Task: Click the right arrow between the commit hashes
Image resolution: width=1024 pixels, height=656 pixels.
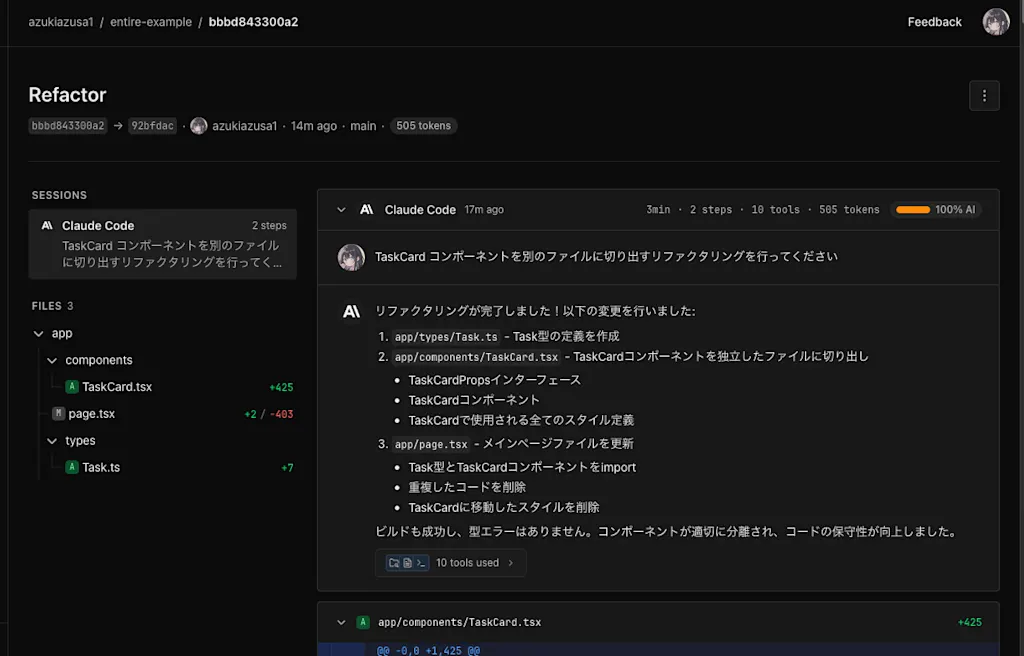Action: coord(118,126)
